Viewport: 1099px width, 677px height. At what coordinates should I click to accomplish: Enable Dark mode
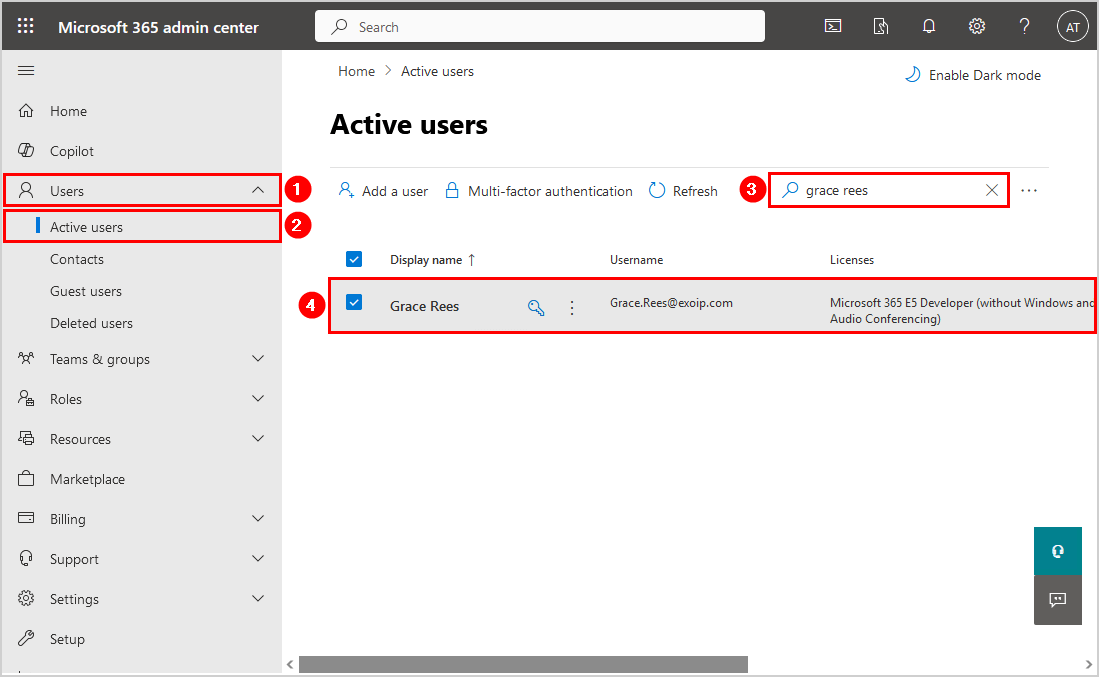pyautogui.click(x=973, y=75)
